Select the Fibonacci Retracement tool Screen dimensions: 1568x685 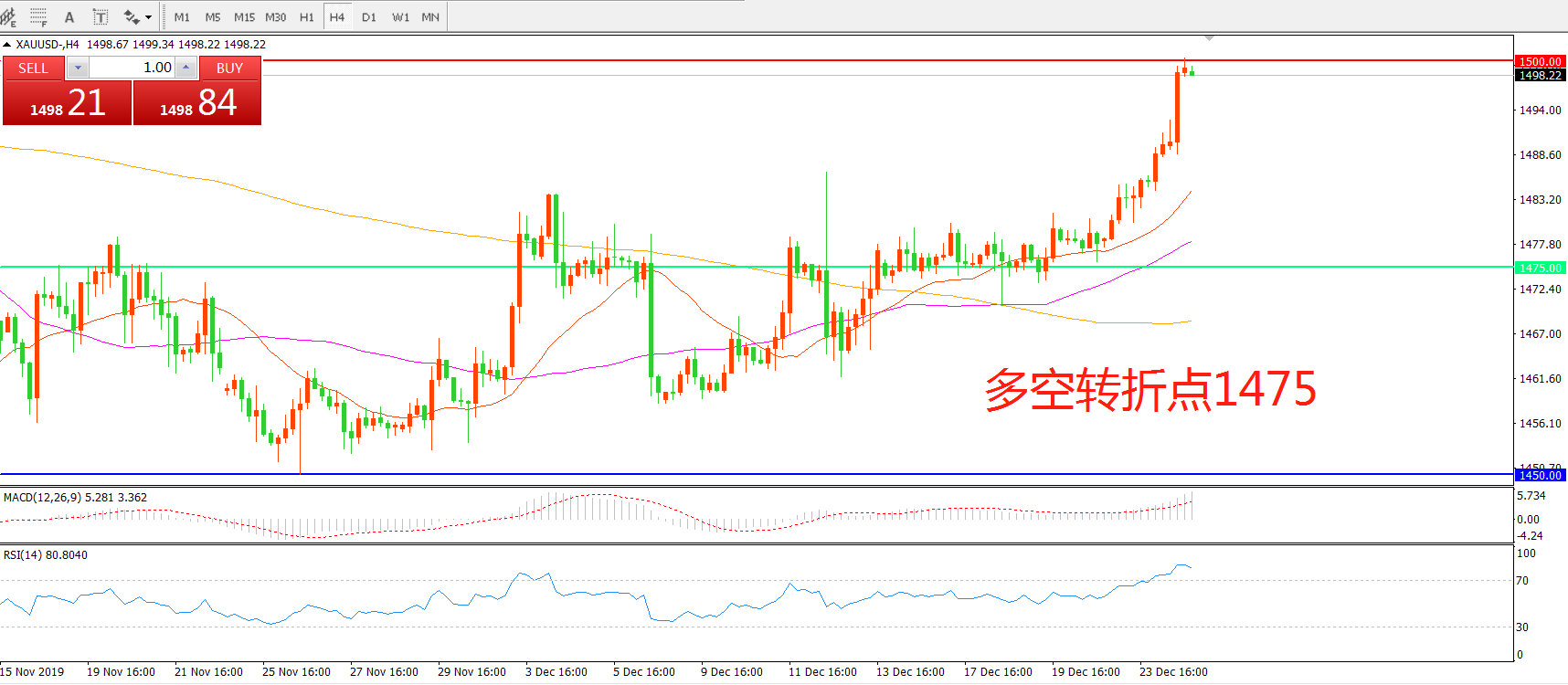click(x=38, y=16)
